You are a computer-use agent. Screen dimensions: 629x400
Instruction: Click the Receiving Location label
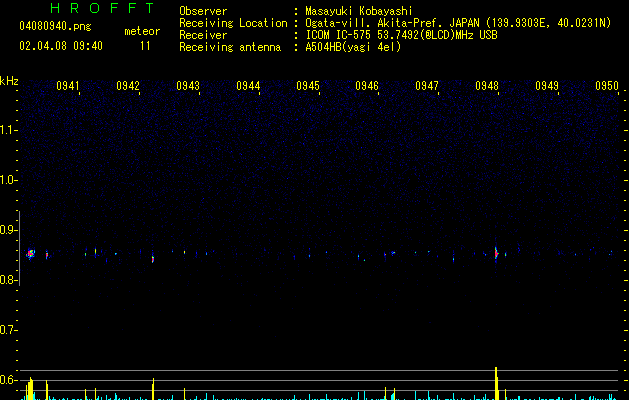click(x=233, y=23)
